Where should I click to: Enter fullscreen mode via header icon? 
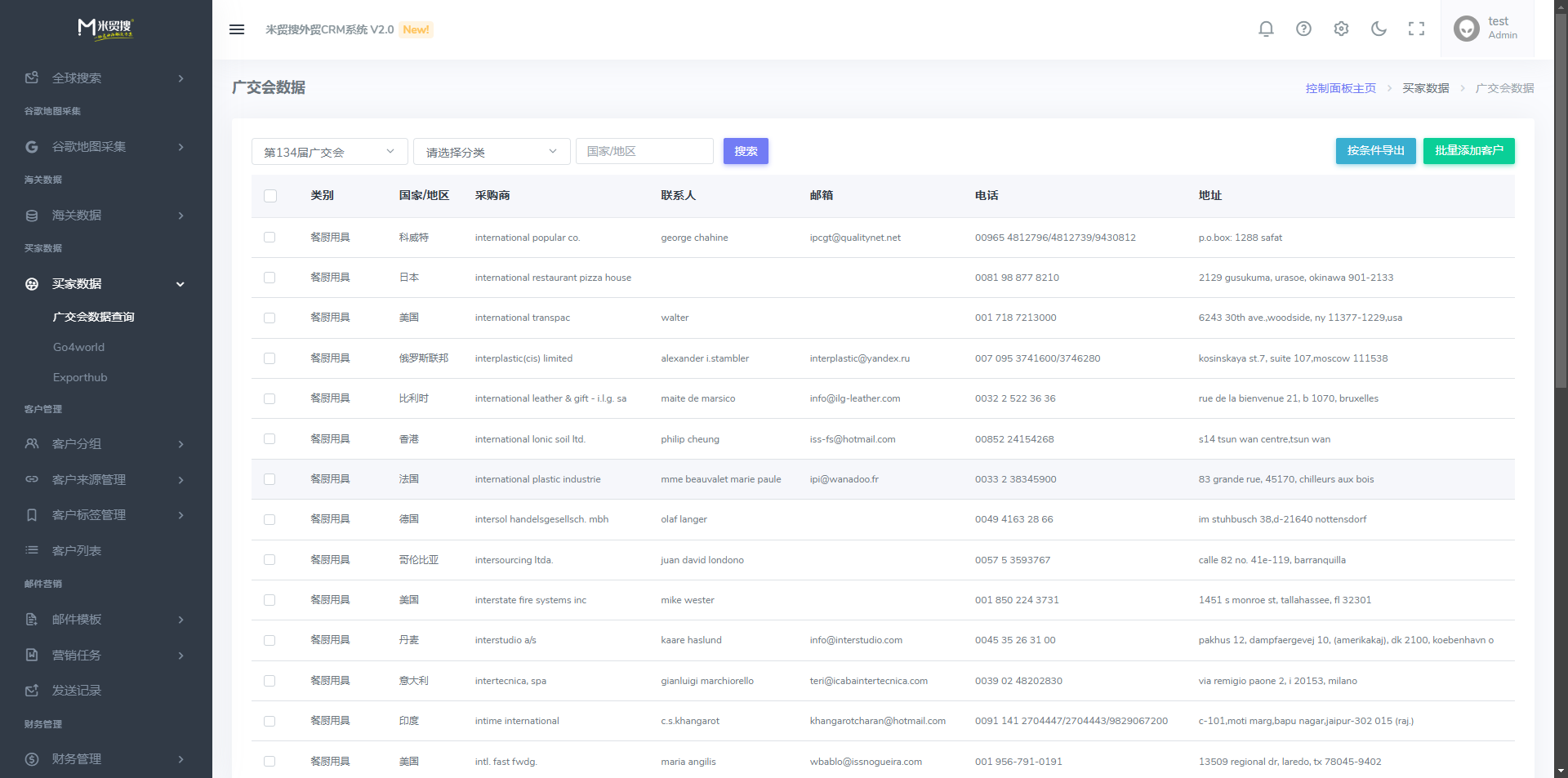(1416, 29)
